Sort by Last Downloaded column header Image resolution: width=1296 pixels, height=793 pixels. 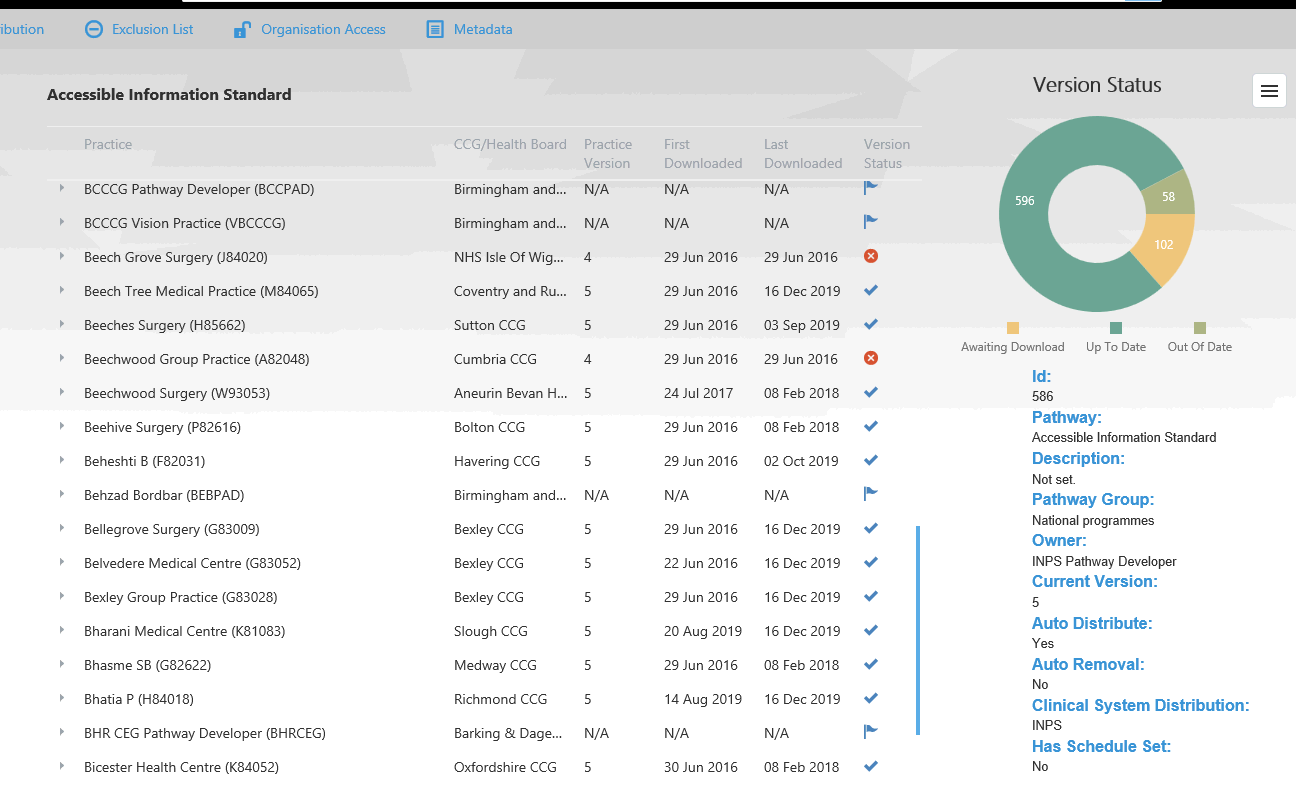802,154
